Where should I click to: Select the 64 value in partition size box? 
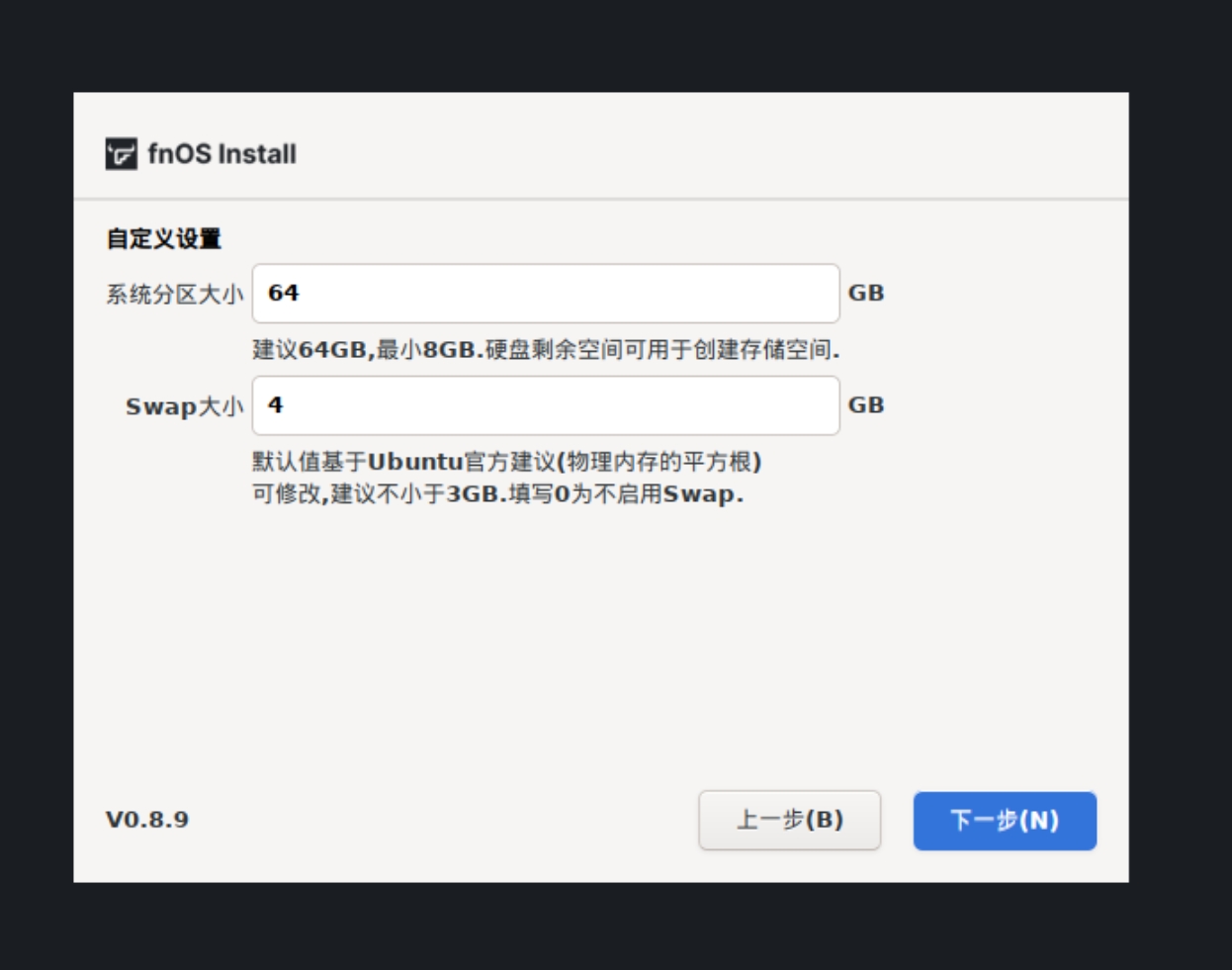point(279,291)
